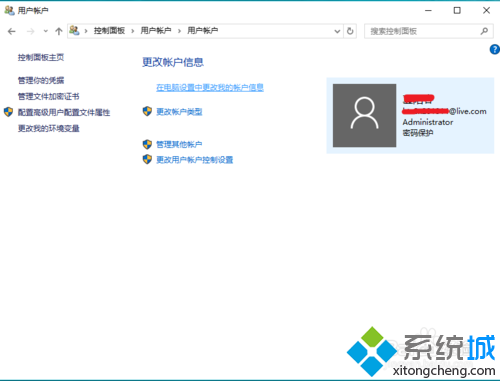The height and width of the screenshot is (381, 500).
Task: Open help with the blue question mark
Action: (494, 49)
